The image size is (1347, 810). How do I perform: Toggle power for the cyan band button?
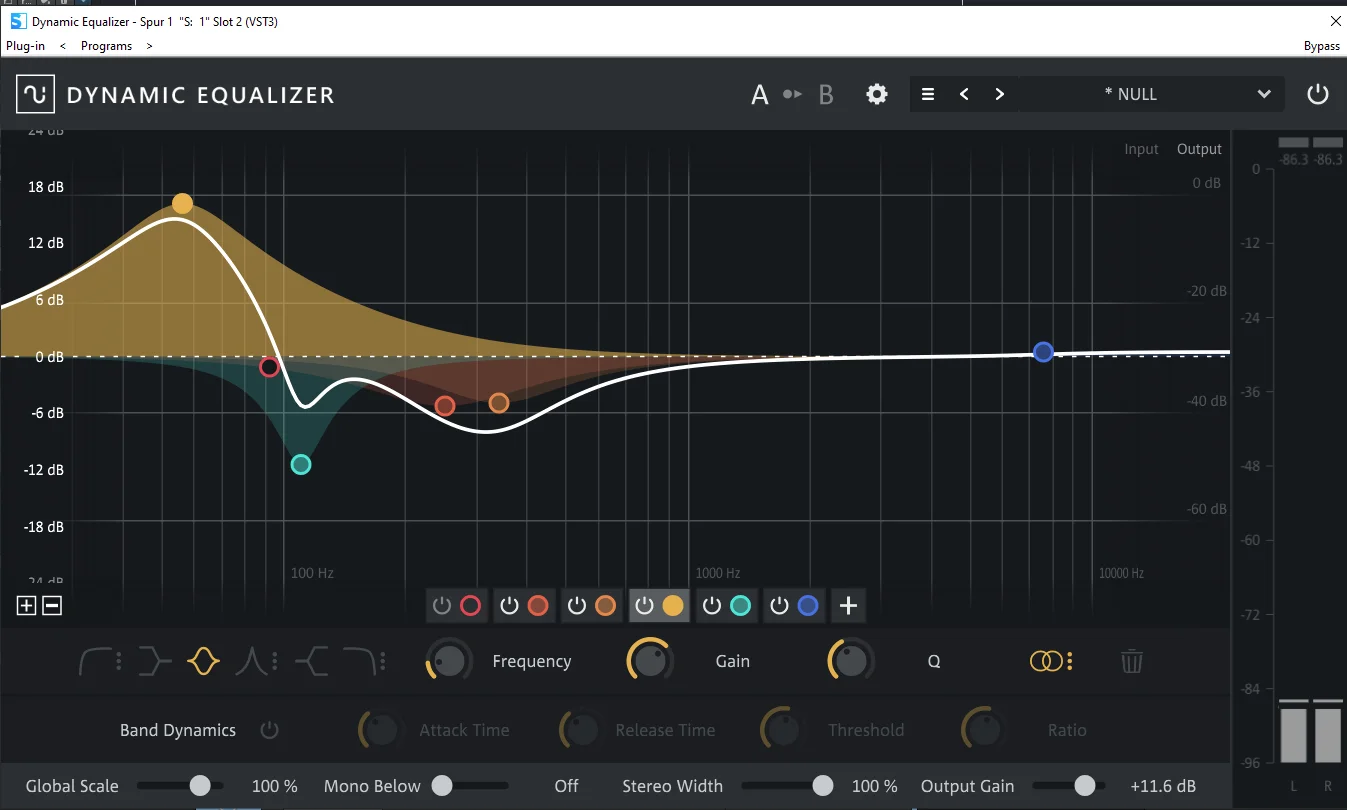pyautogui.click(x=712, y=605)
